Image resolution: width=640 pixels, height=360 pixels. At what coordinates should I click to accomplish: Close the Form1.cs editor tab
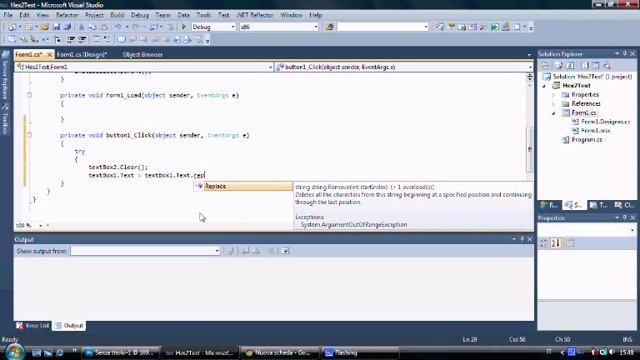click(49, 54)
